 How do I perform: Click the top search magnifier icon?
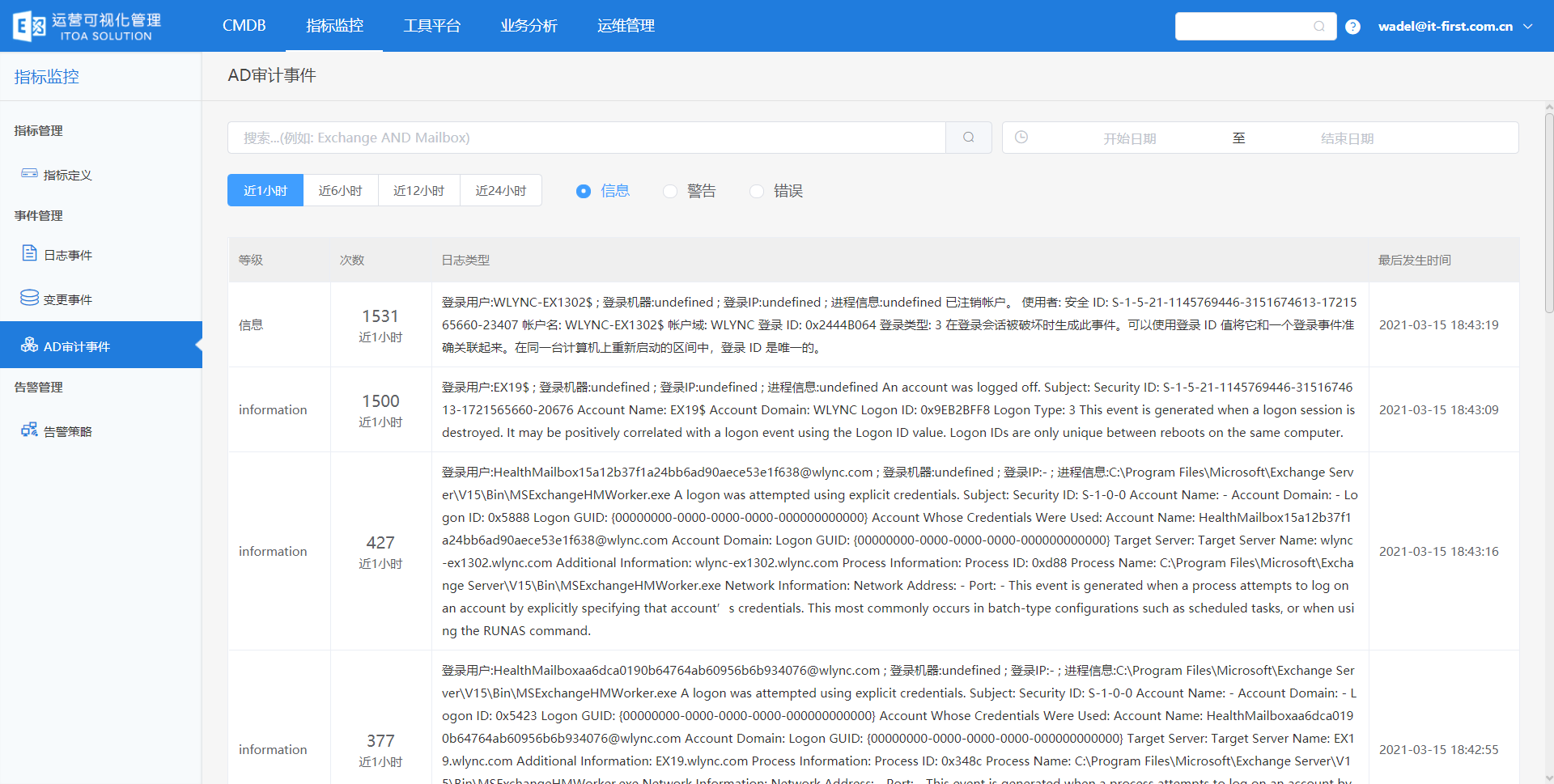tap(1319, 27)
